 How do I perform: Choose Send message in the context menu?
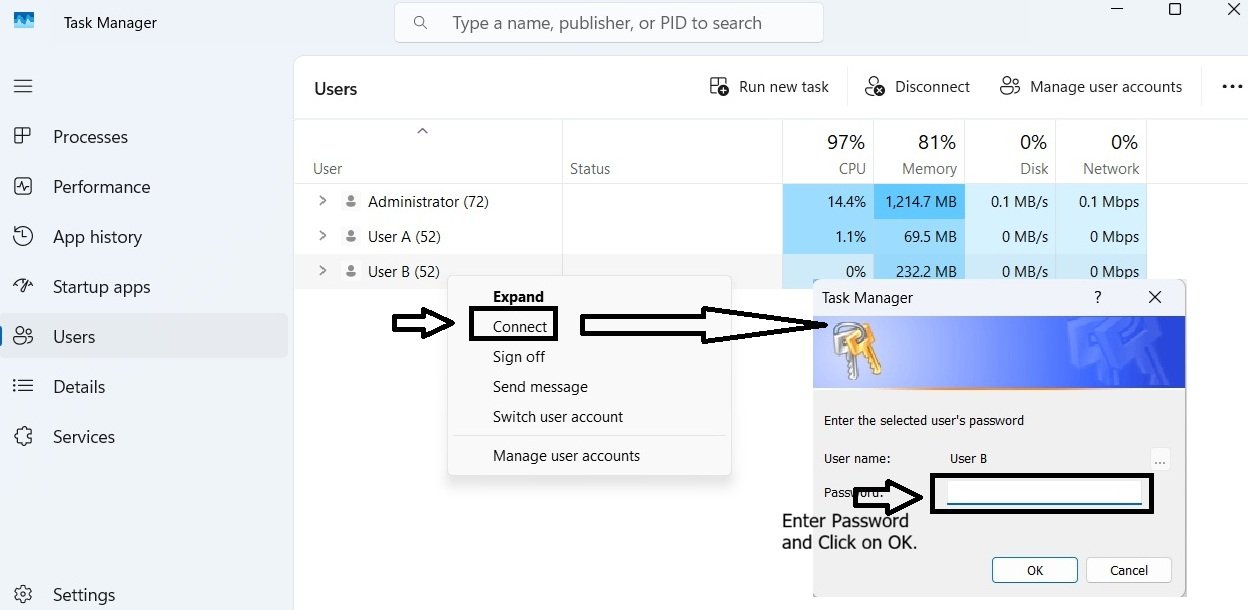pyautogui.click(x=540, y=387)
